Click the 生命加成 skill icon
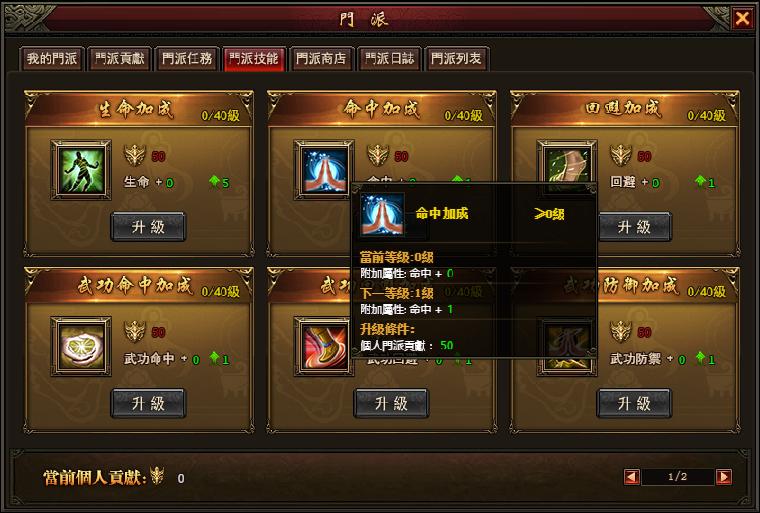The width and height of the screenshot is (760, 513). click(81, 170)
